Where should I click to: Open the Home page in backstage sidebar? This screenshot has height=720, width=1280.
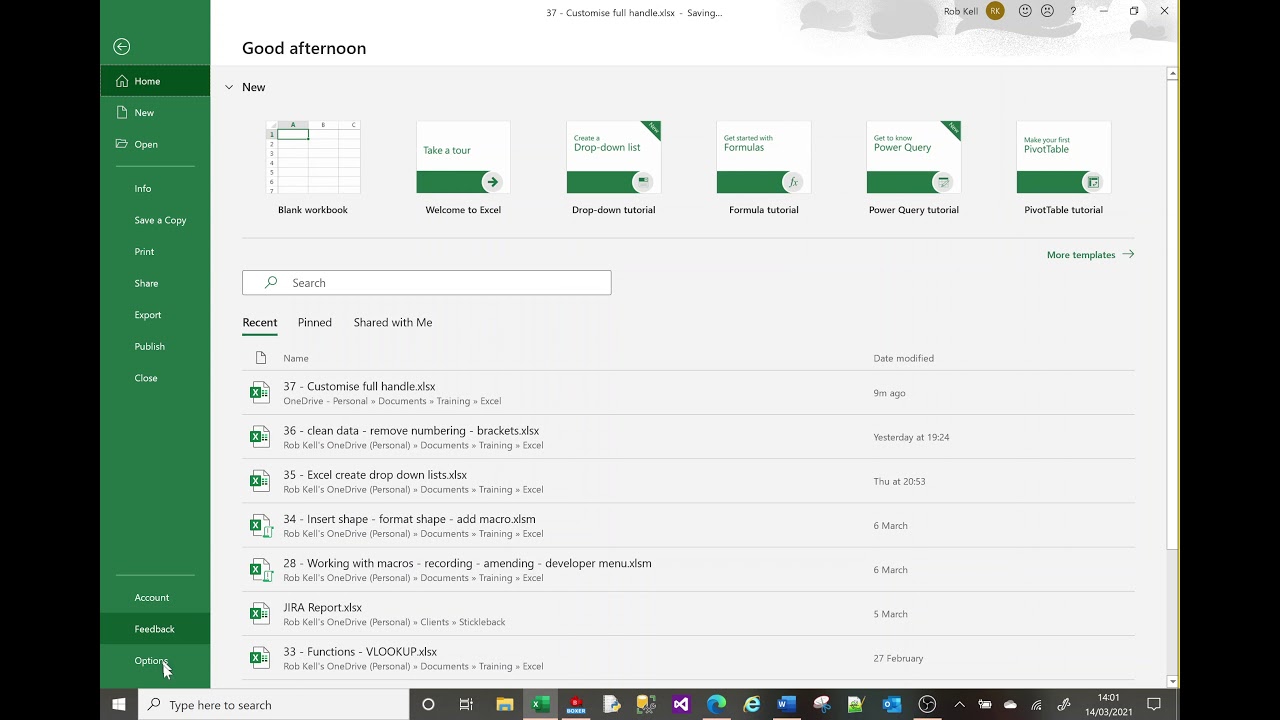click(155, 81)
